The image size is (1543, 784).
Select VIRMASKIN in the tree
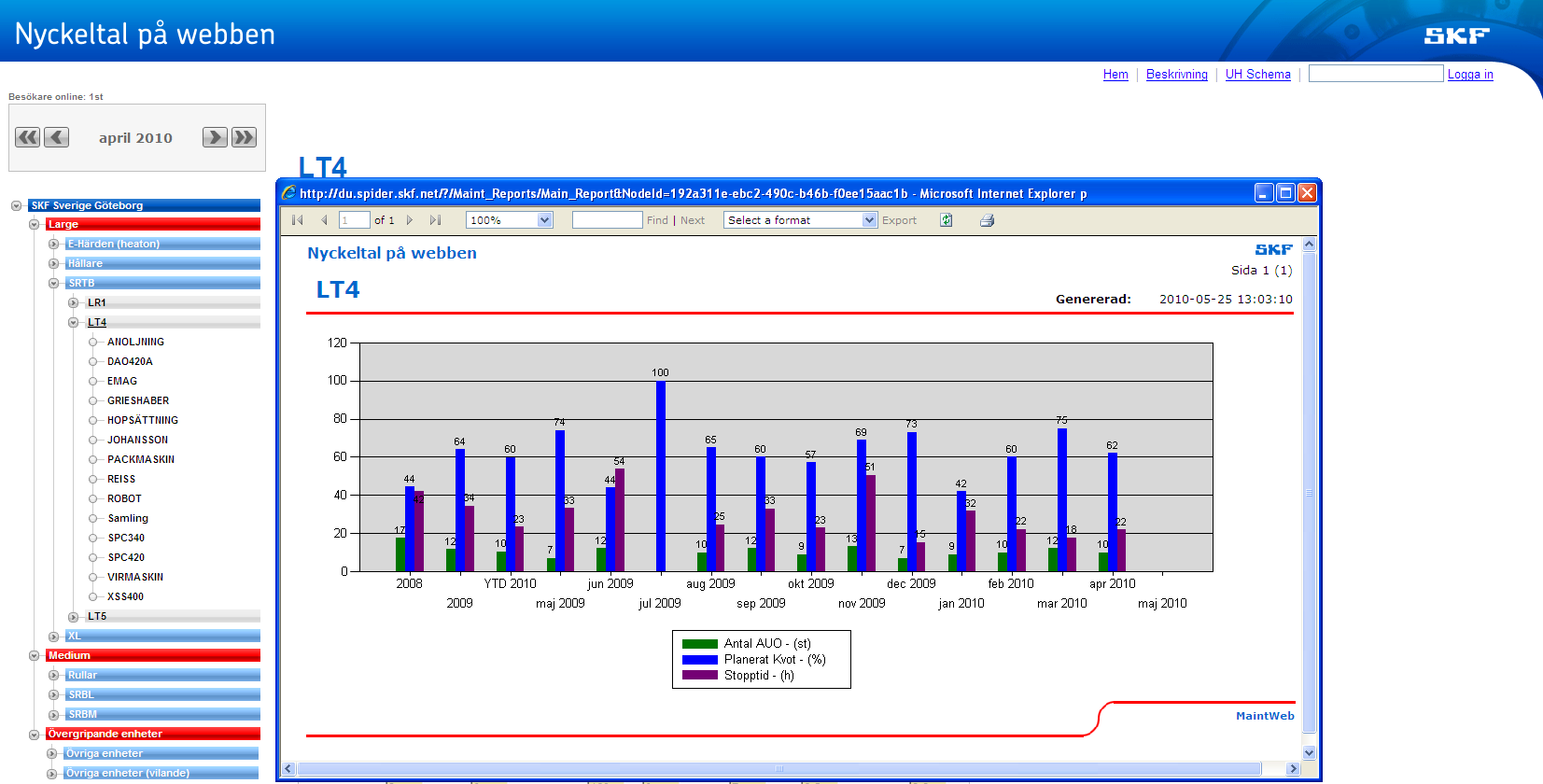tap(135, 577)
